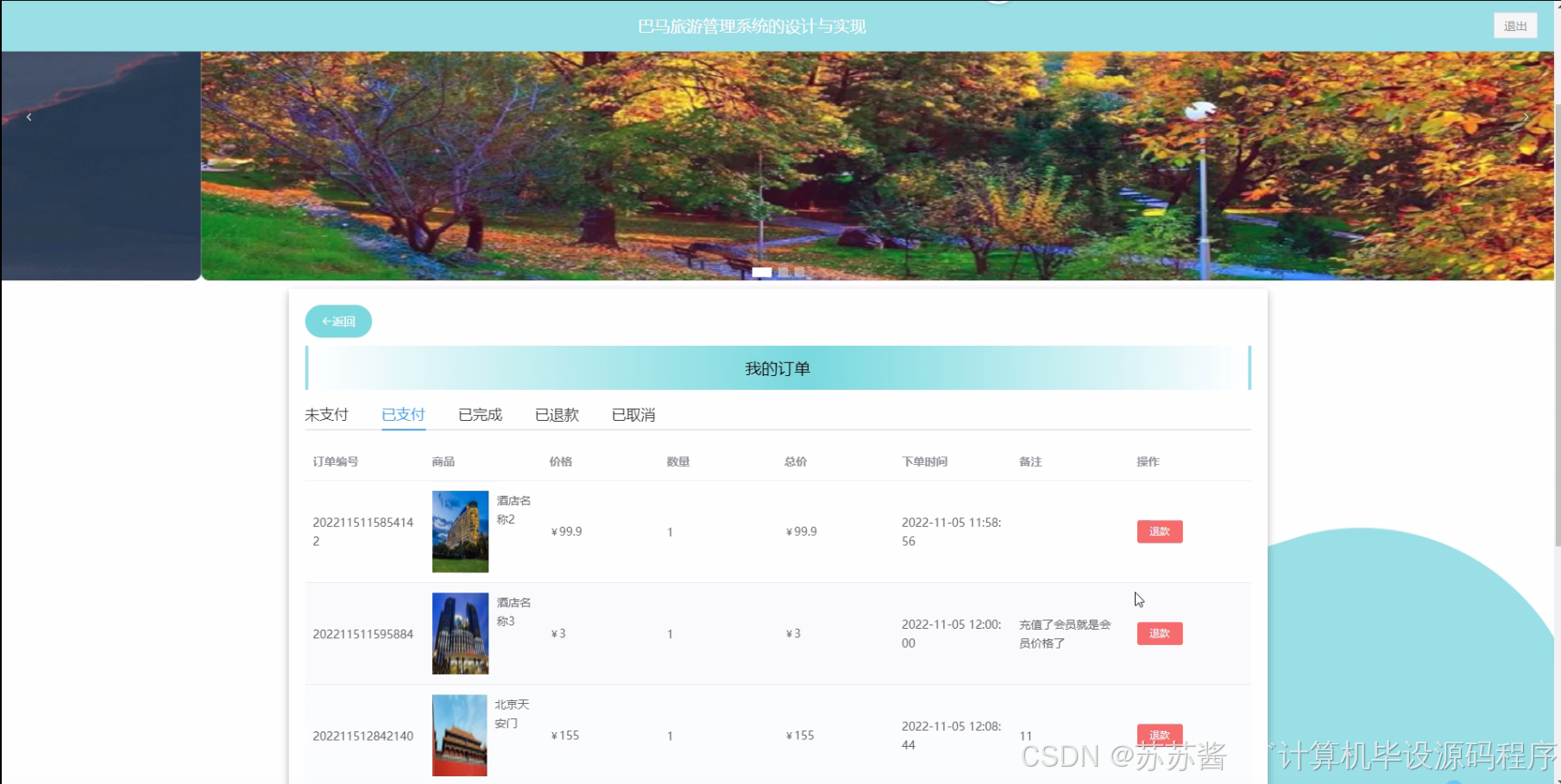The image size is (1561, 784).
Task: Click the 价格 column header
Action: 561,461
